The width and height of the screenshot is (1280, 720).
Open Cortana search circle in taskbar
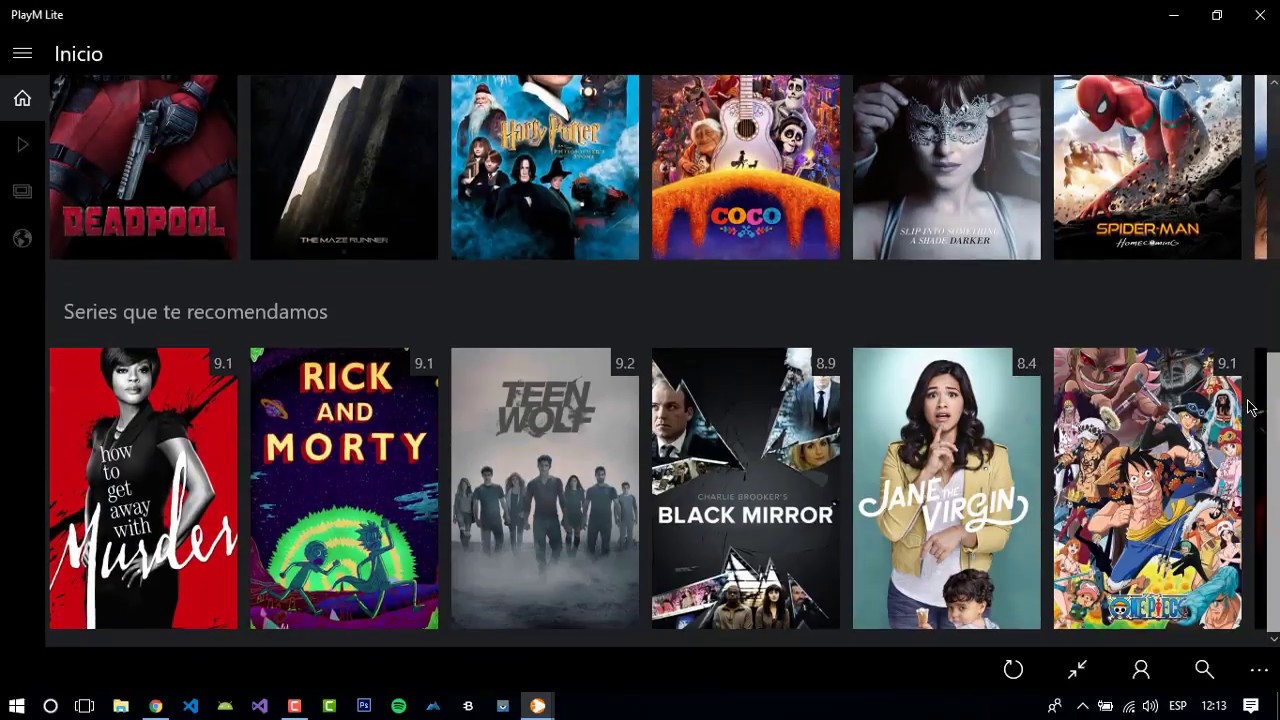50,706
